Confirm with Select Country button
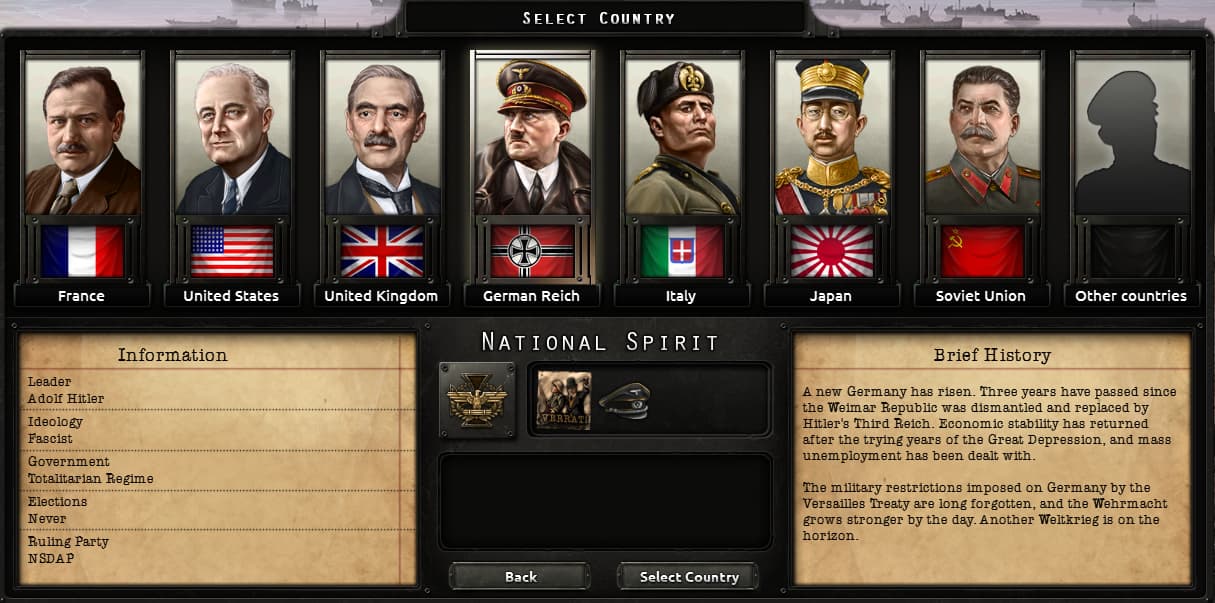The width and height of the screenshot is (1215, 603). [x=688, y=577]
